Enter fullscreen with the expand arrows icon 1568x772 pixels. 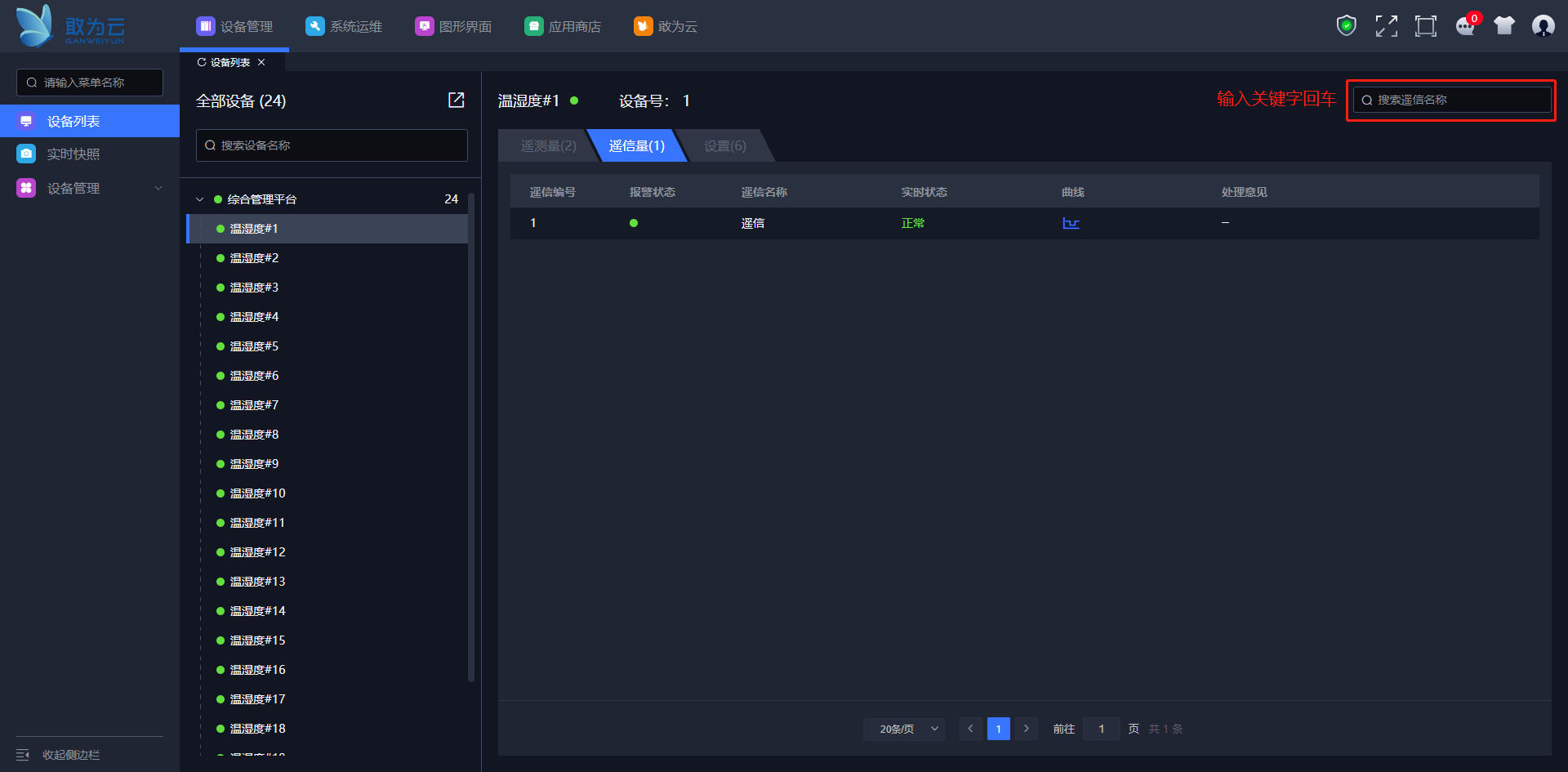1386,26
